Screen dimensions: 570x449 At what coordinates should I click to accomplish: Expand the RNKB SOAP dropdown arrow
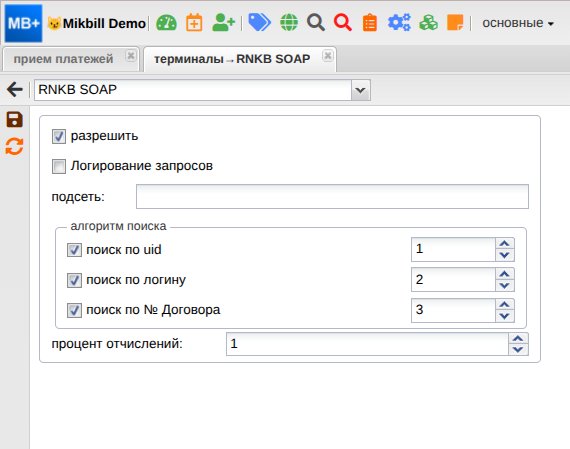click(361, 90)
